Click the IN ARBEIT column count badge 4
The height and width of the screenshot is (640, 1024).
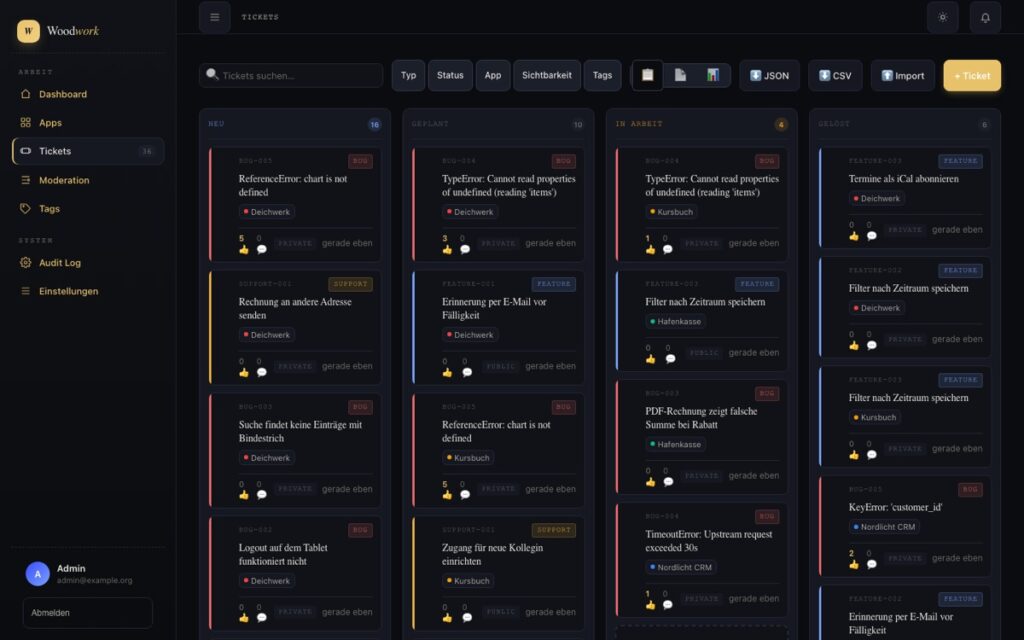point(781,125)
